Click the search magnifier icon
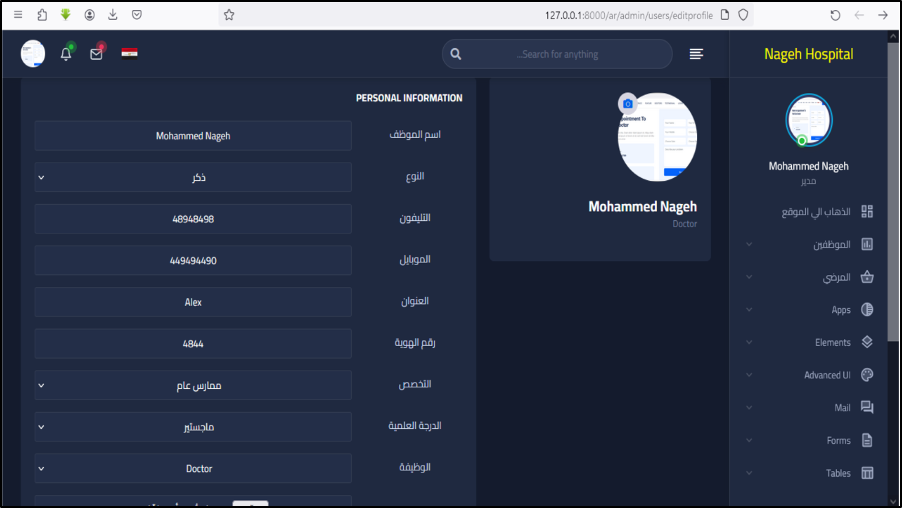 click(456, 54)
